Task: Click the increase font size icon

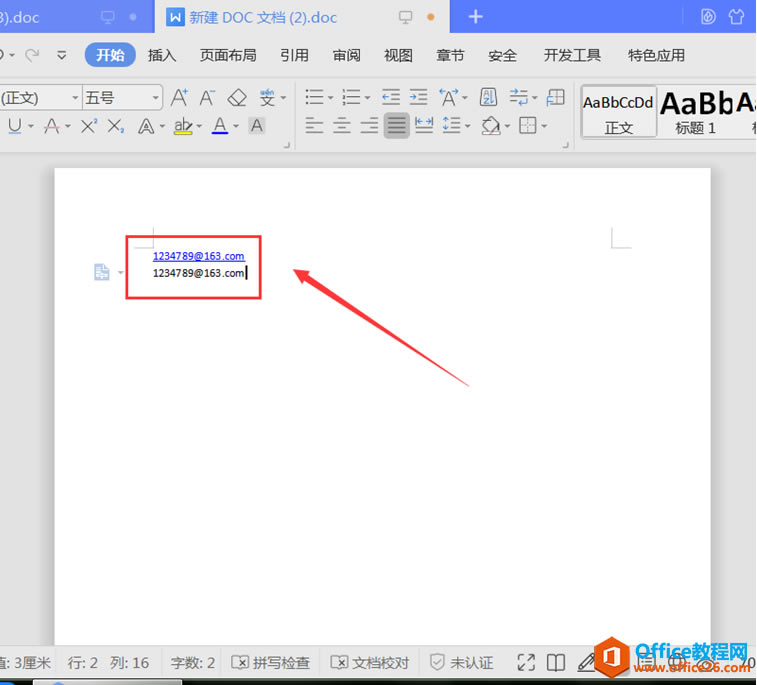Action: [179, 98]
